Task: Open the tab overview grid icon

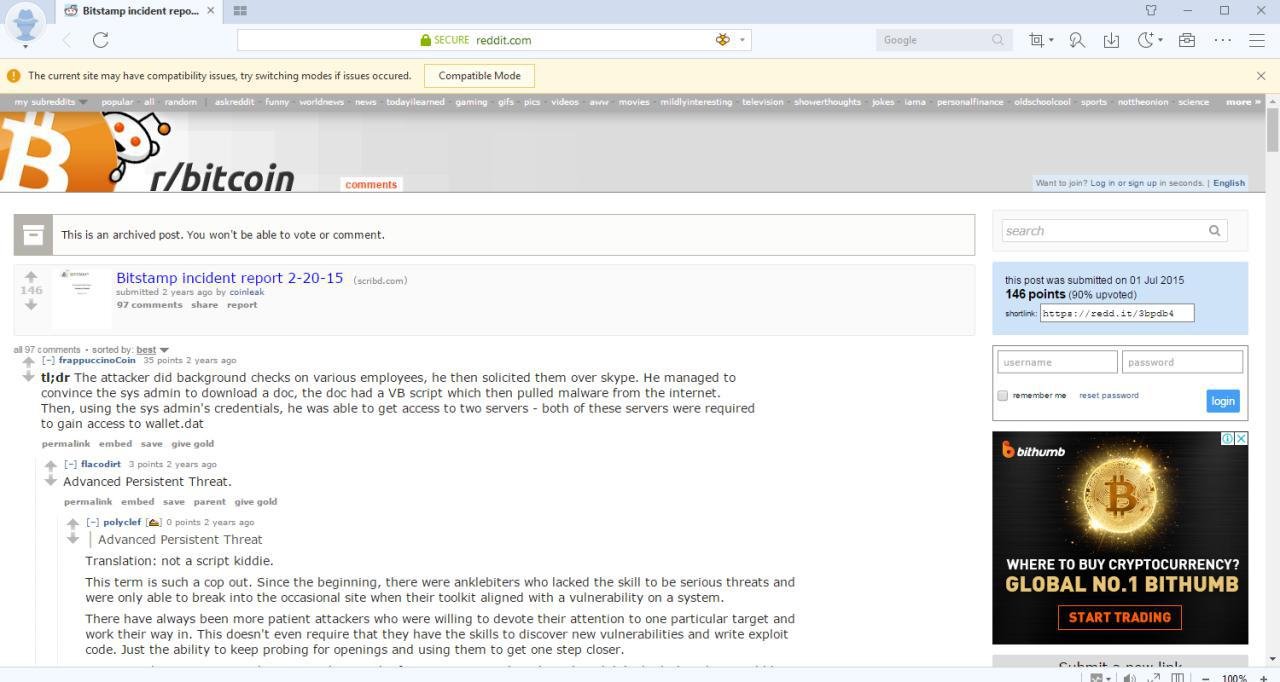Action: [x=240, y=11]
